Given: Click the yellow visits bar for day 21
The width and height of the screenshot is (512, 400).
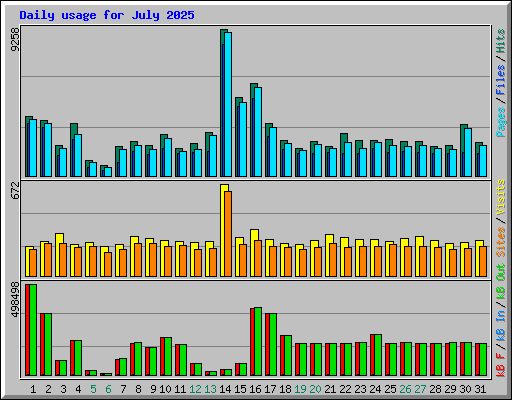Looking at the screenshot, I should [x=328, y=255].
